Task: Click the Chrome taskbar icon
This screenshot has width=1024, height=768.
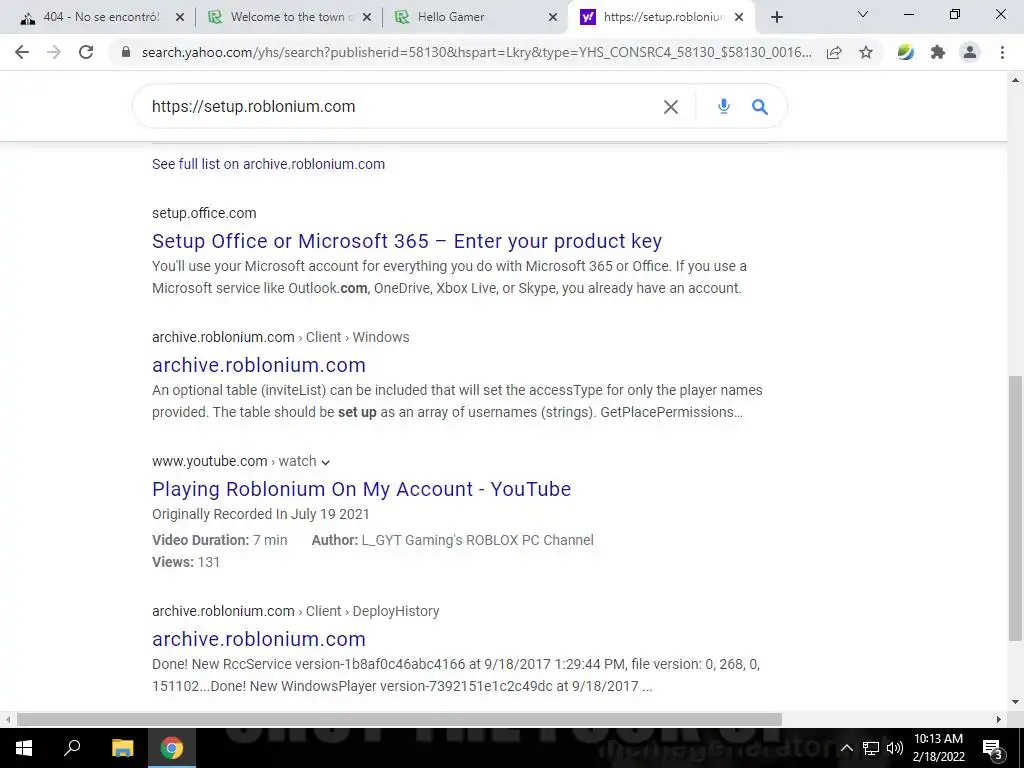Action: coord(172,748)
